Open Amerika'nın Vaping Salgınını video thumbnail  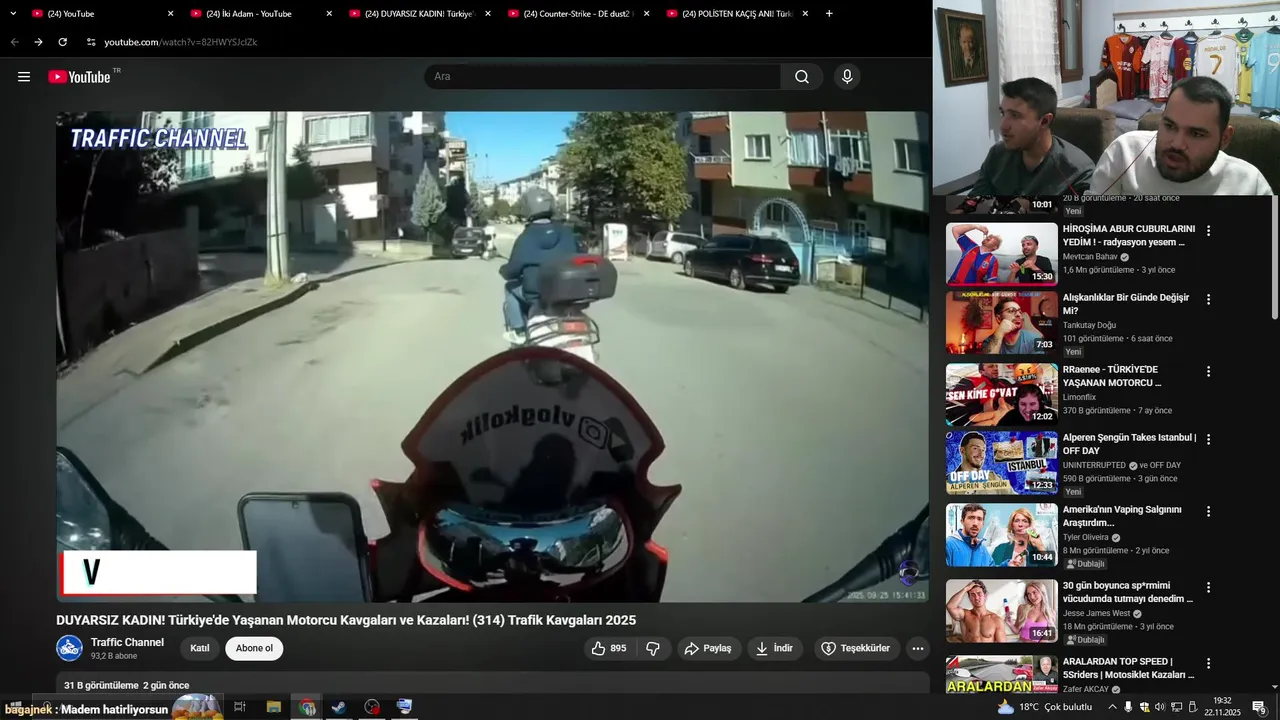click(x=1001, y=535)
